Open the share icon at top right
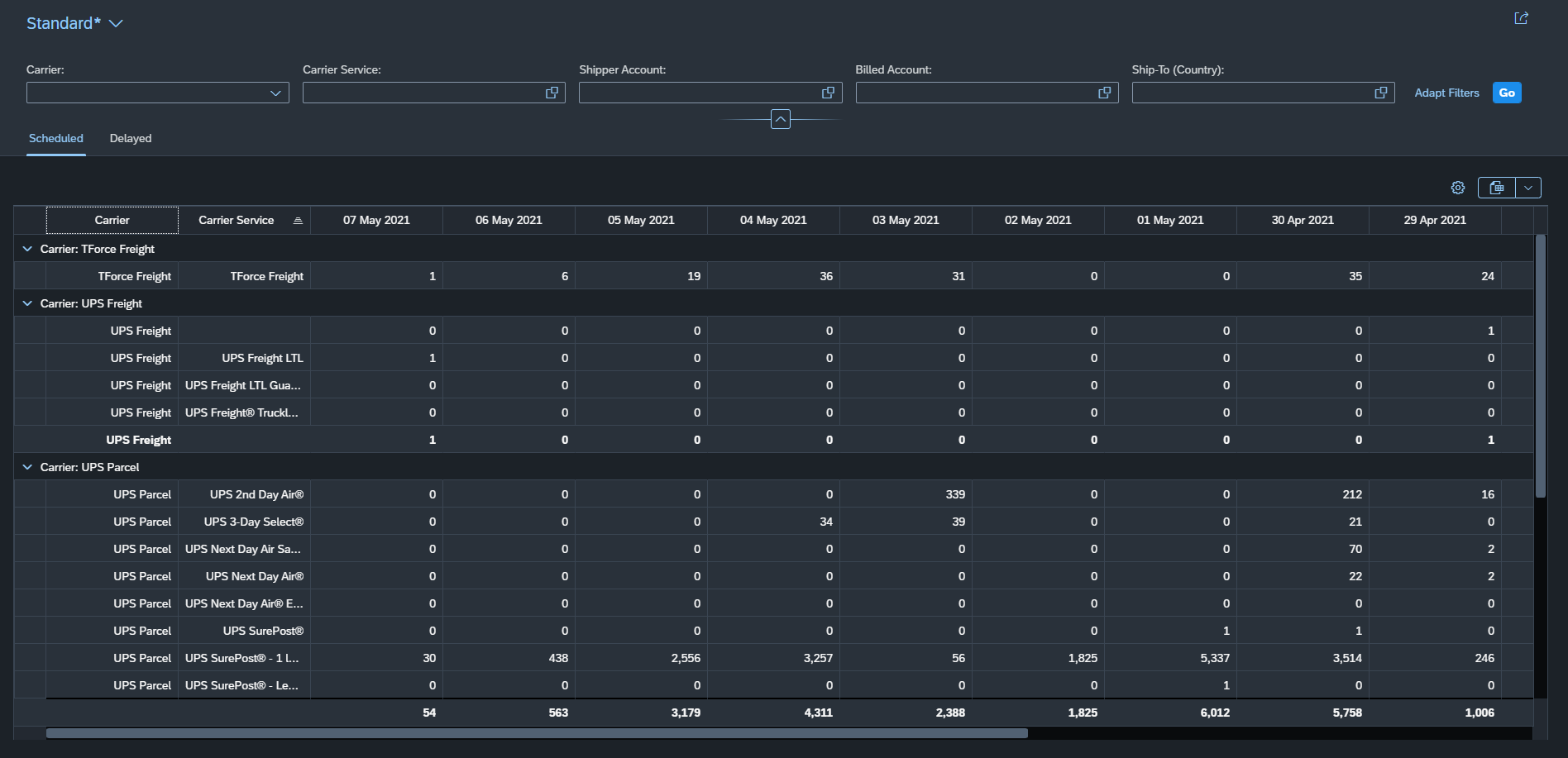 (1521, 18)
